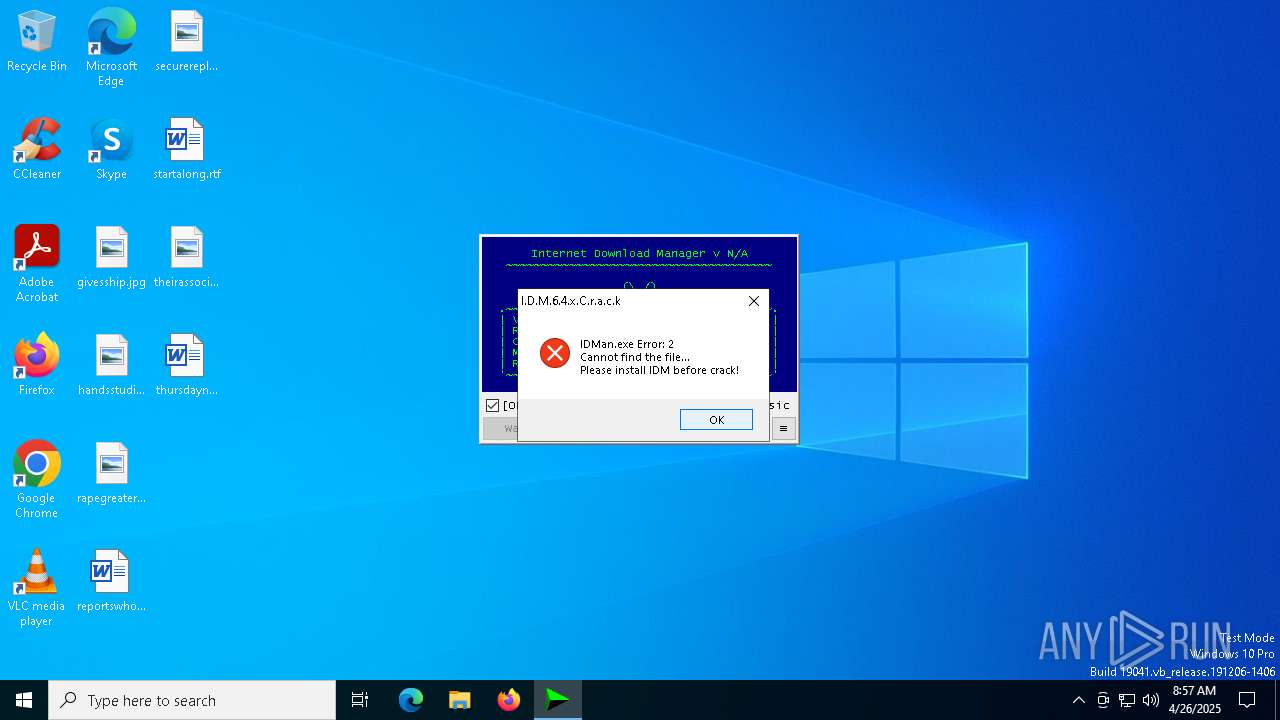Screen dimensions: 1280x720
Task: Select theirassoci... file on desktop
Action: point(186,258)
